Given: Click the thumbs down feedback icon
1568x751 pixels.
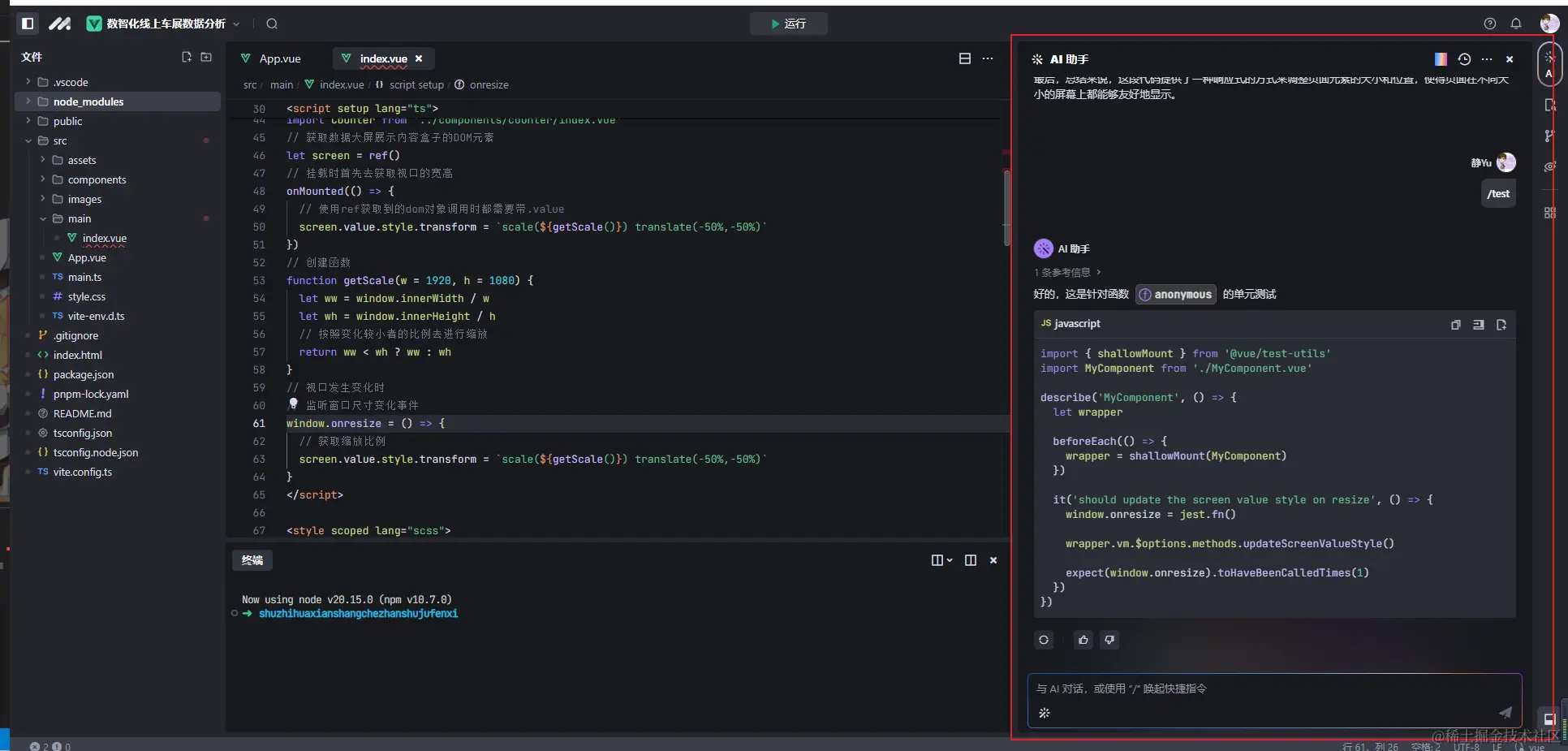Looking at the screenshot, I should pos(1109,640).
